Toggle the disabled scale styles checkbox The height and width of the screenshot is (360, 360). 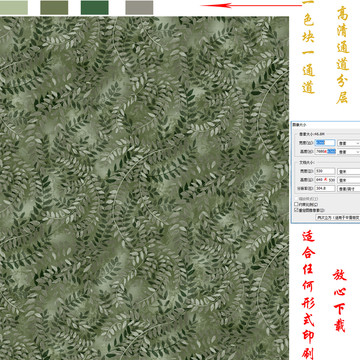click(x=296, y=199)
